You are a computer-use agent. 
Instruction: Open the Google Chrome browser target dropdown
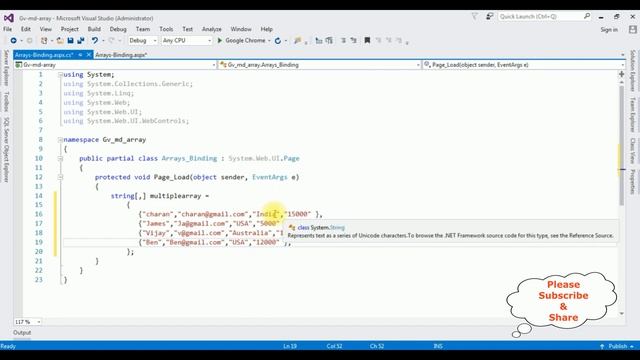(x=269, y=40)
